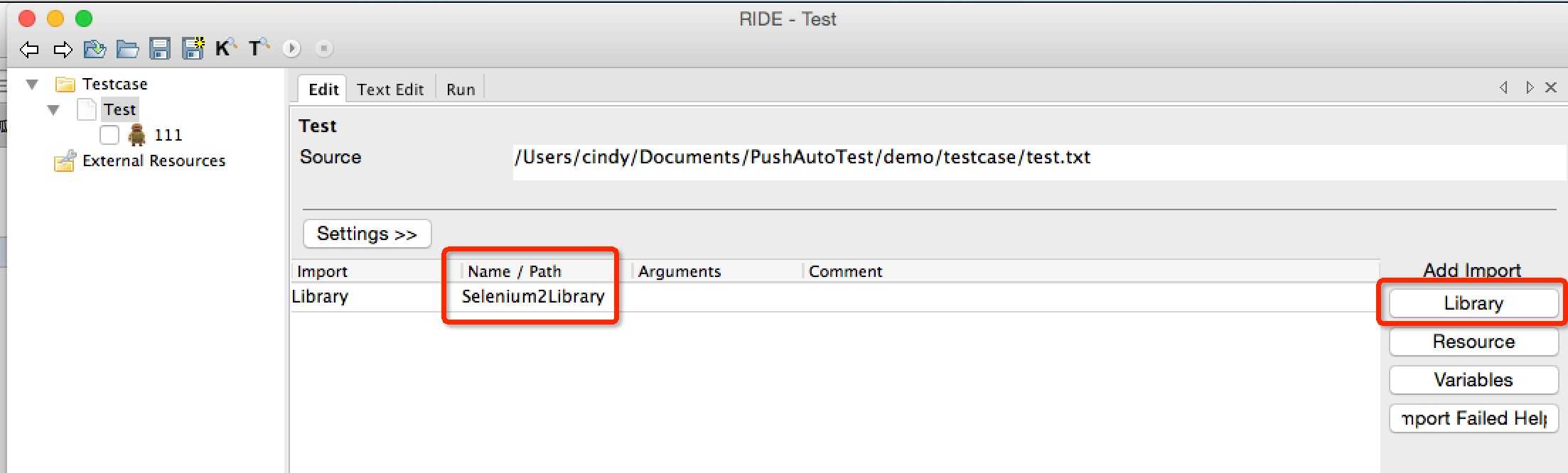Open Search Tests via the T icon
The image size is (1568, 473).
(x=259, y=48)
